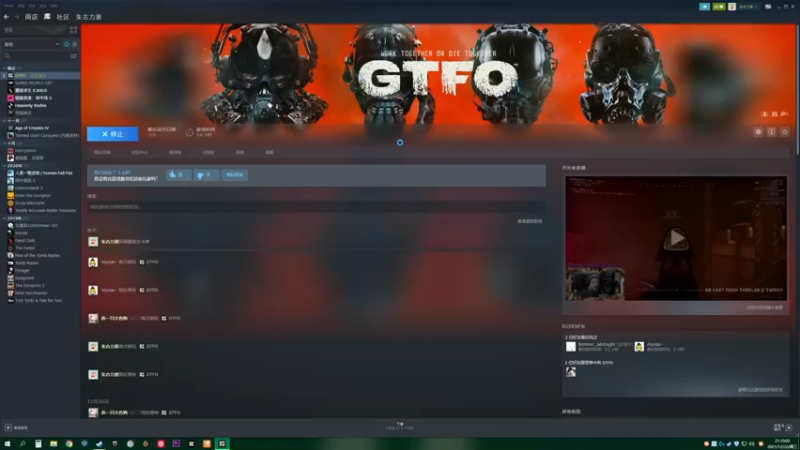The height and width of the screenshot is (450, 800).
Task: Open first tab under the stop button
Action: (102, 153)
